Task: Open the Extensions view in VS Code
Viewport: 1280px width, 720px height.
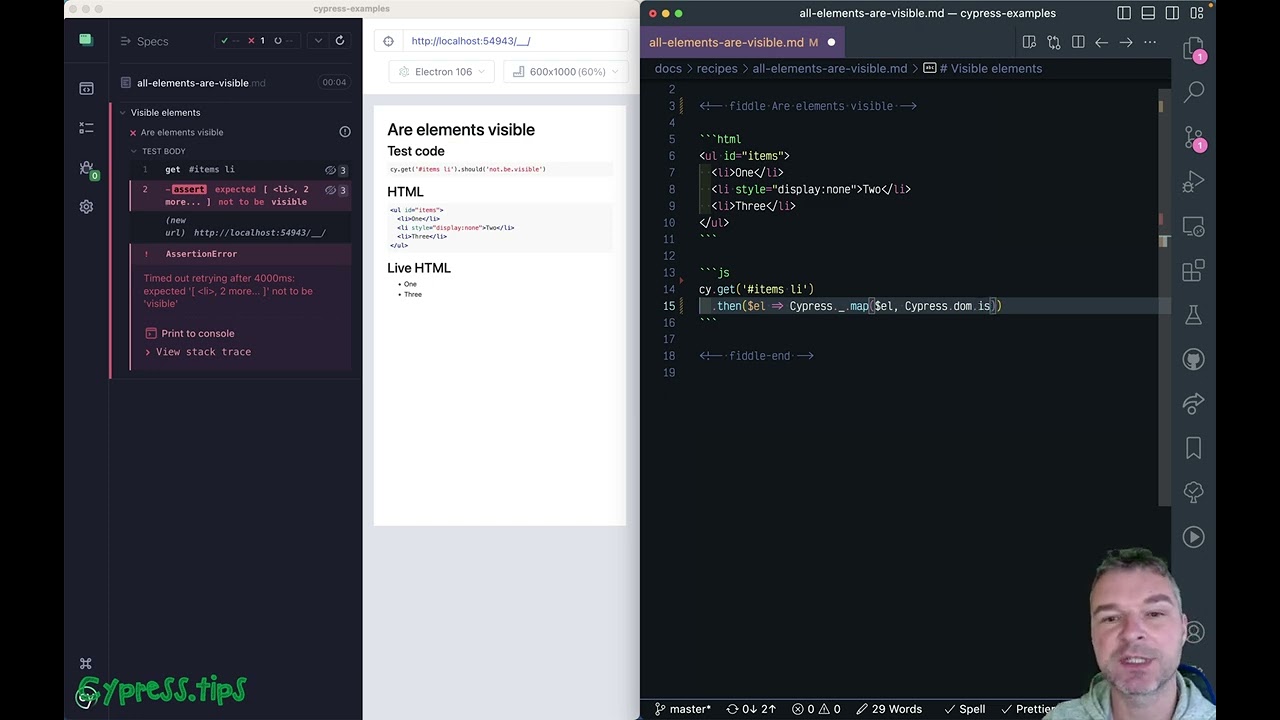Action: tap(1193, 271)
